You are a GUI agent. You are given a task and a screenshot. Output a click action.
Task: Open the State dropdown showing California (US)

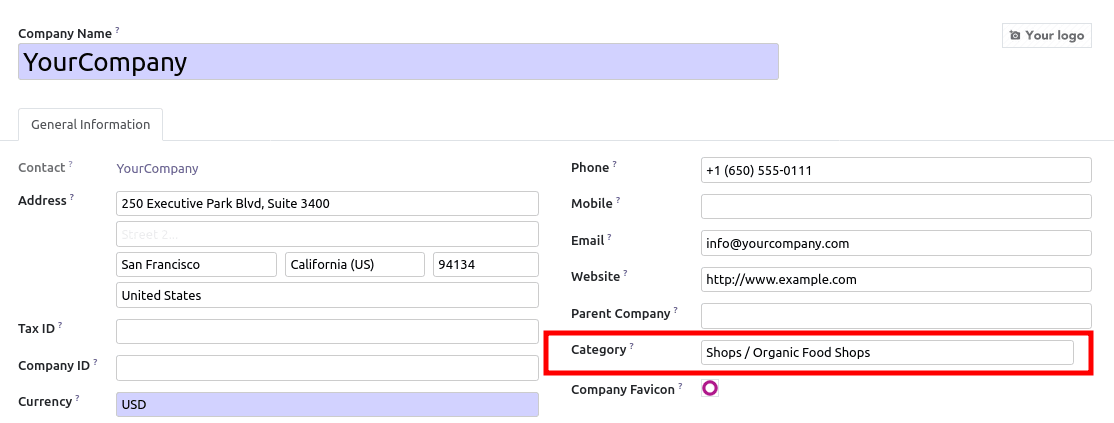(355, 264)
